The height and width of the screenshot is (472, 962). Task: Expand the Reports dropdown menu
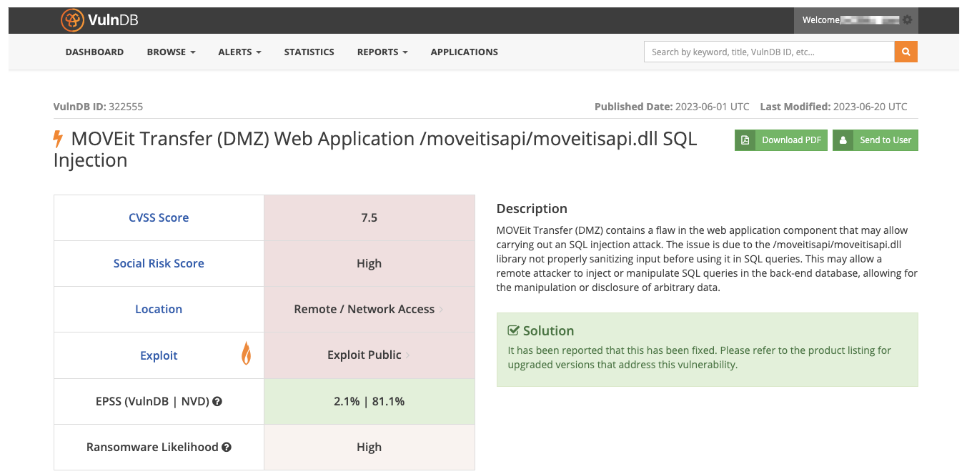382,52
